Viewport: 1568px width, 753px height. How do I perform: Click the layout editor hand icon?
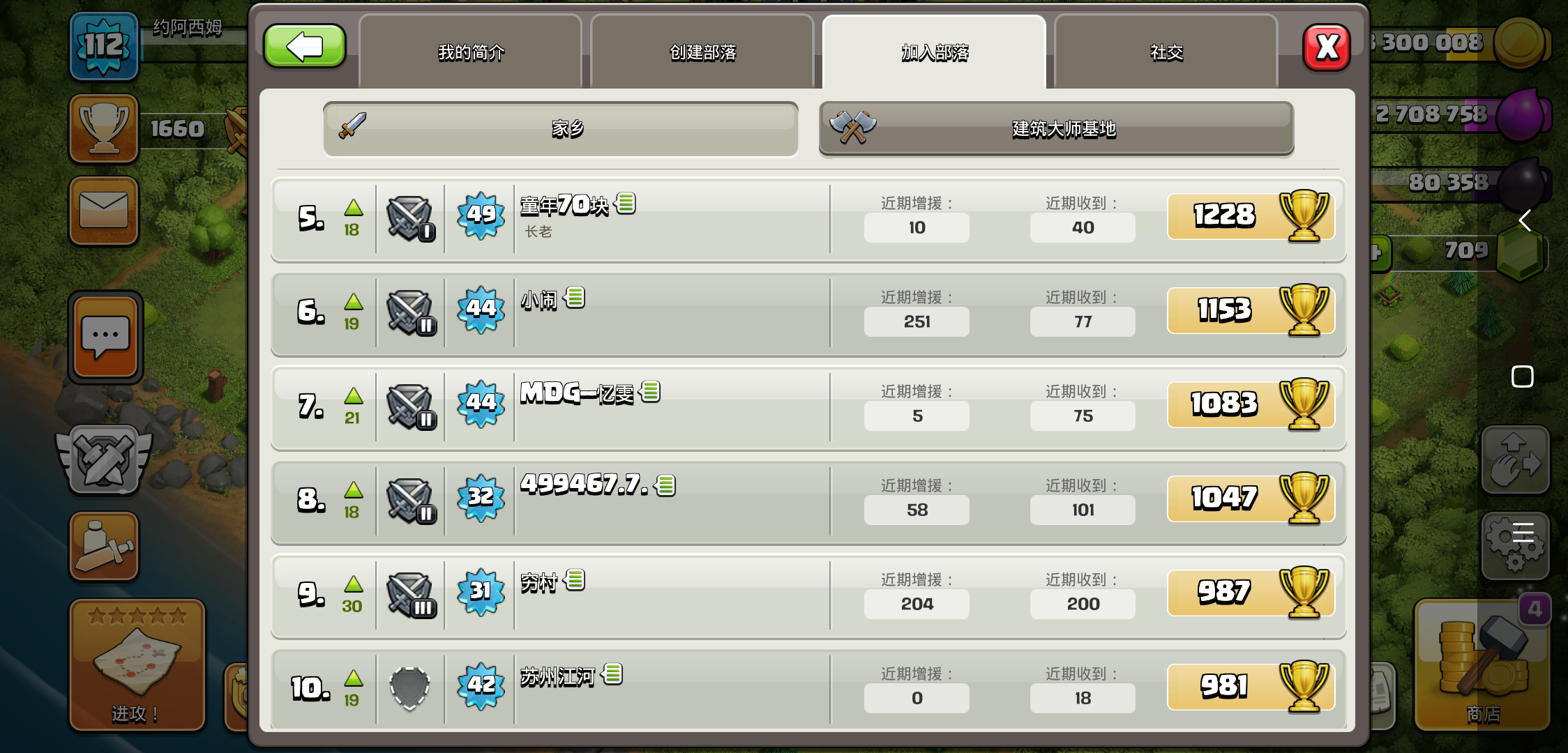1515,459
